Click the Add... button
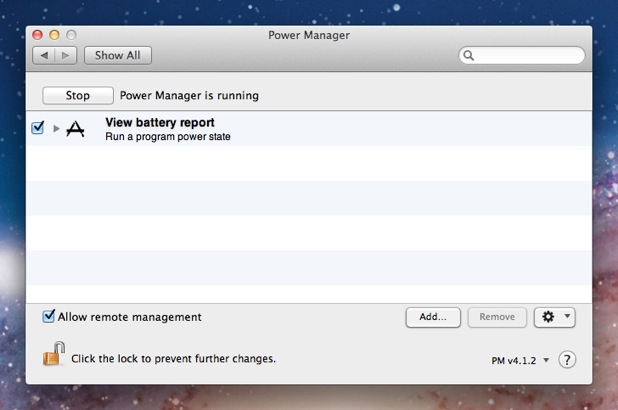Screen dimensions: 618x410 pyautogui.click(x=433, y=317)
